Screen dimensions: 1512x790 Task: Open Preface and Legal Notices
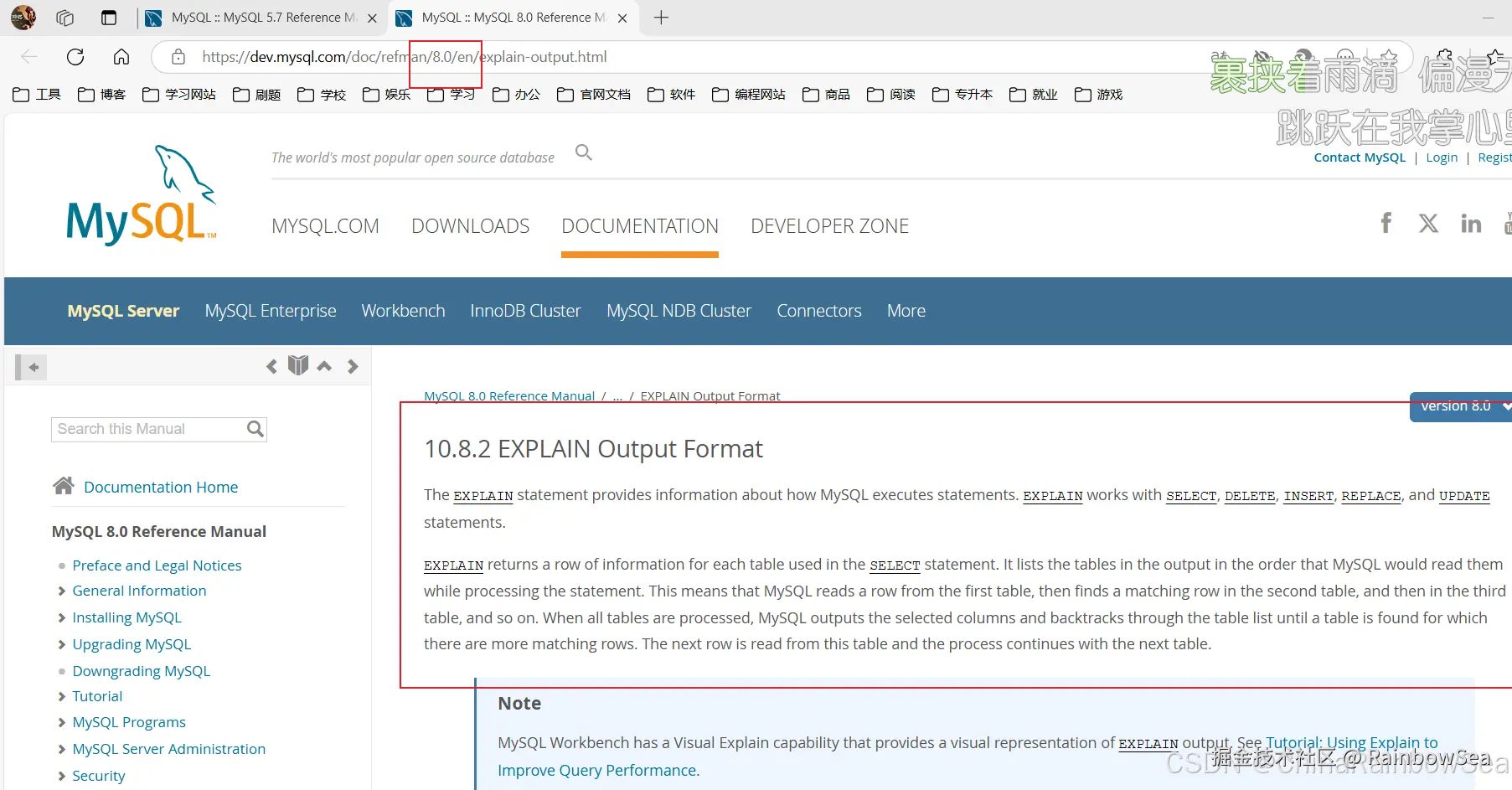coord(157,565)
